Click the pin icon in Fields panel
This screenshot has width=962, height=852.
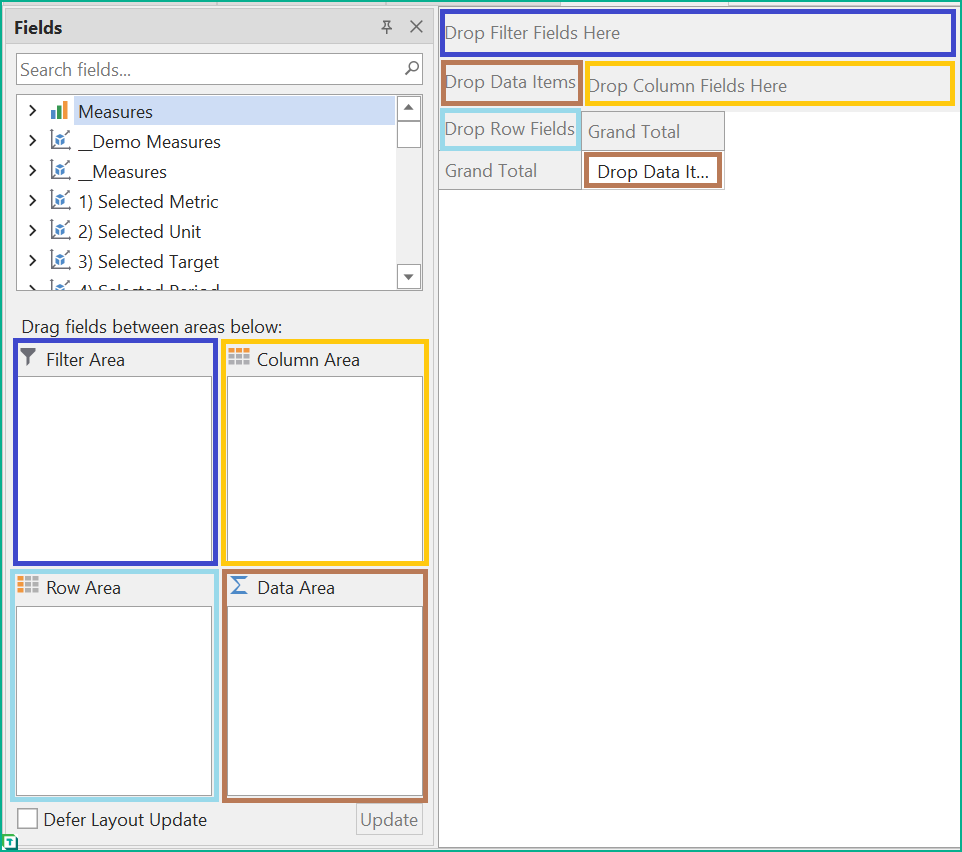tap(387, 28)
